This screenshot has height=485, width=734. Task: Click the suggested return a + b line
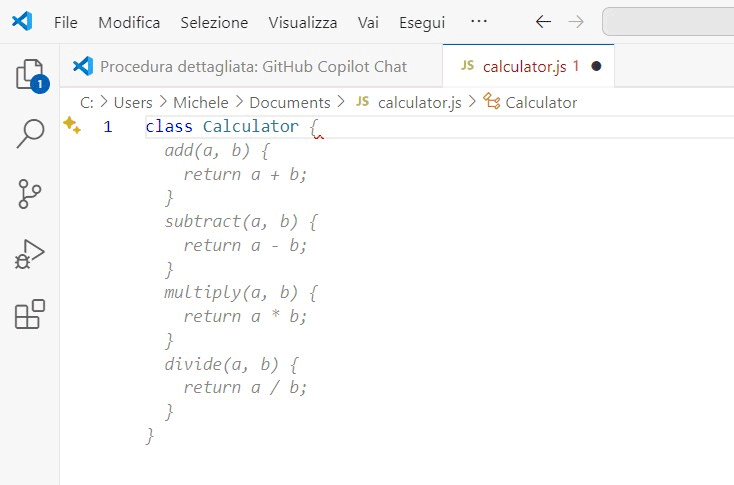point(245,175)
